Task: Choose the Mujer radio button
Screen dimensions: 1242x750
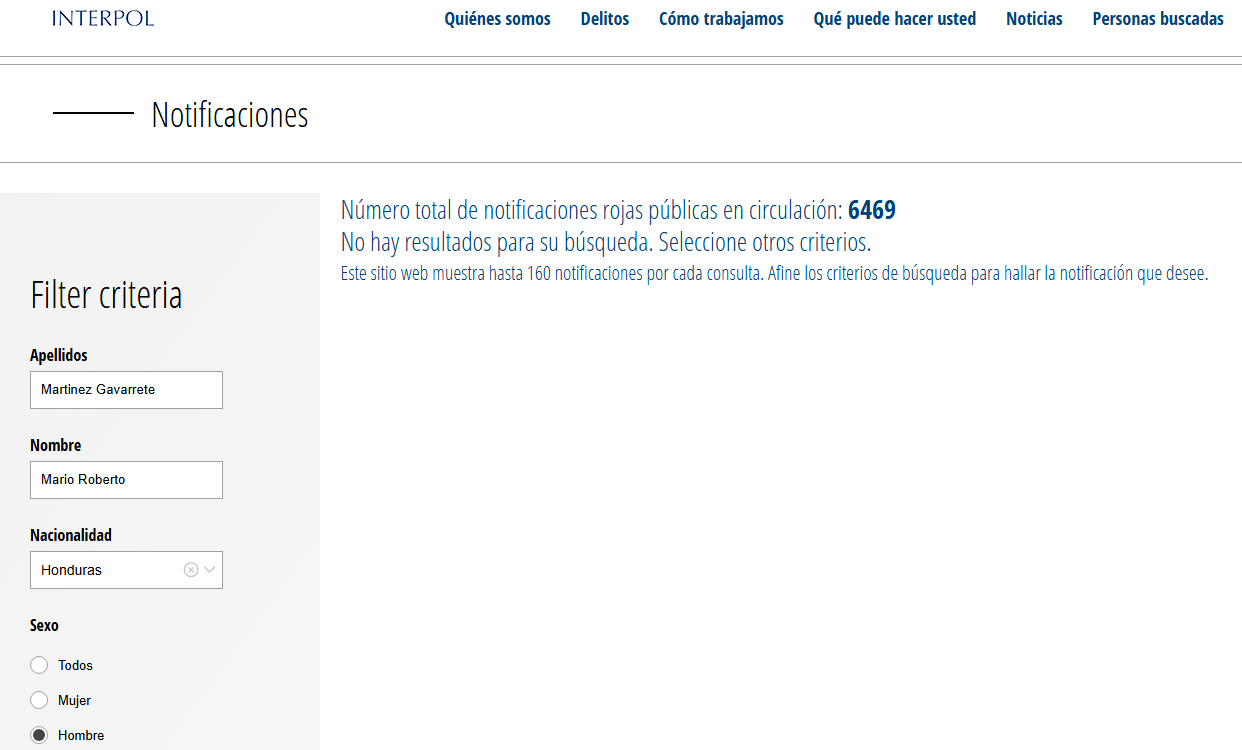Action: [39, 700]
